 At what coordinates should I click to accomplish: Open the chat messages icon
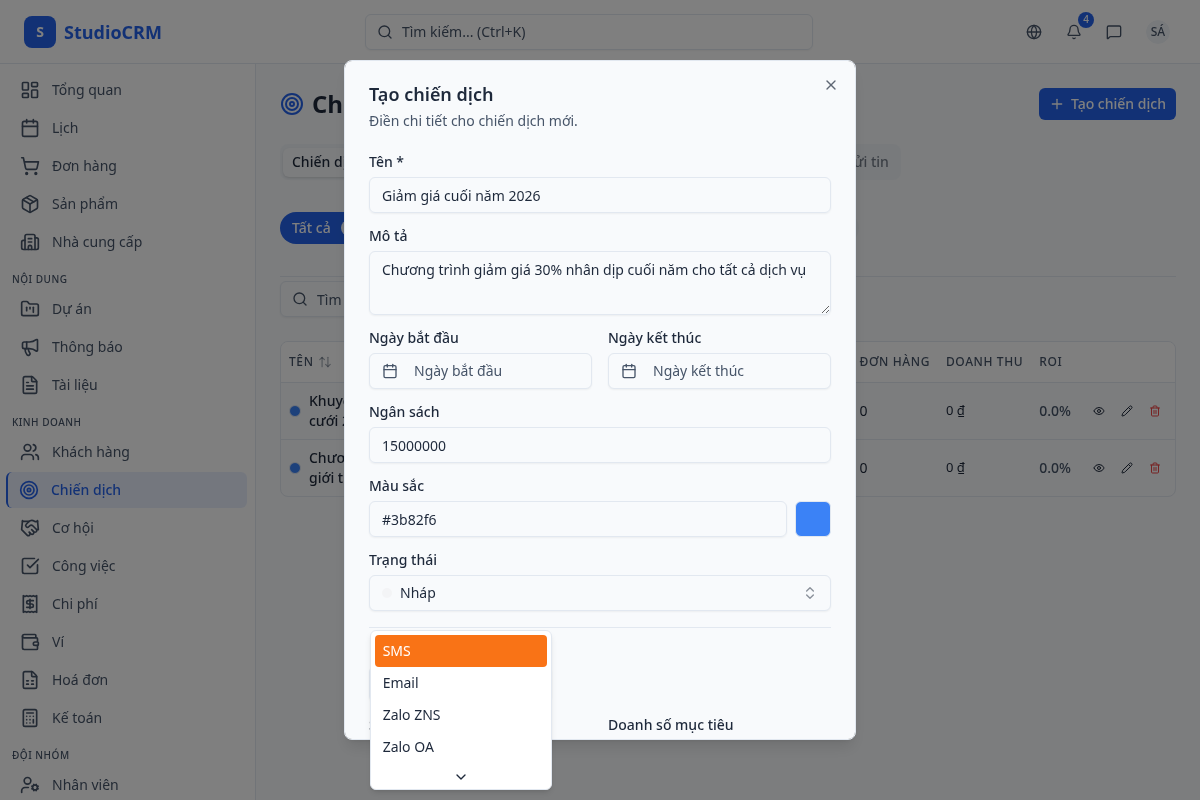tap(1114, 32)
